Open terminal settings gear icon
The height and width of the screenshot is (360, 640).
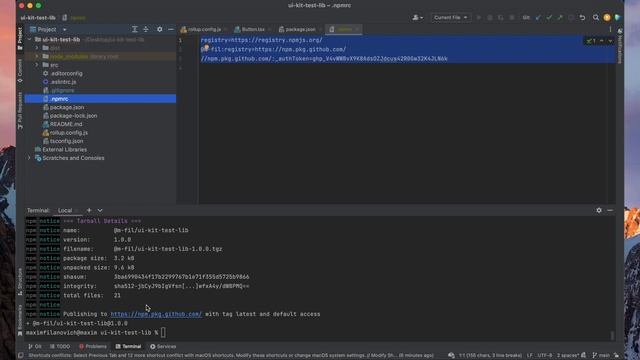point(599,210)
